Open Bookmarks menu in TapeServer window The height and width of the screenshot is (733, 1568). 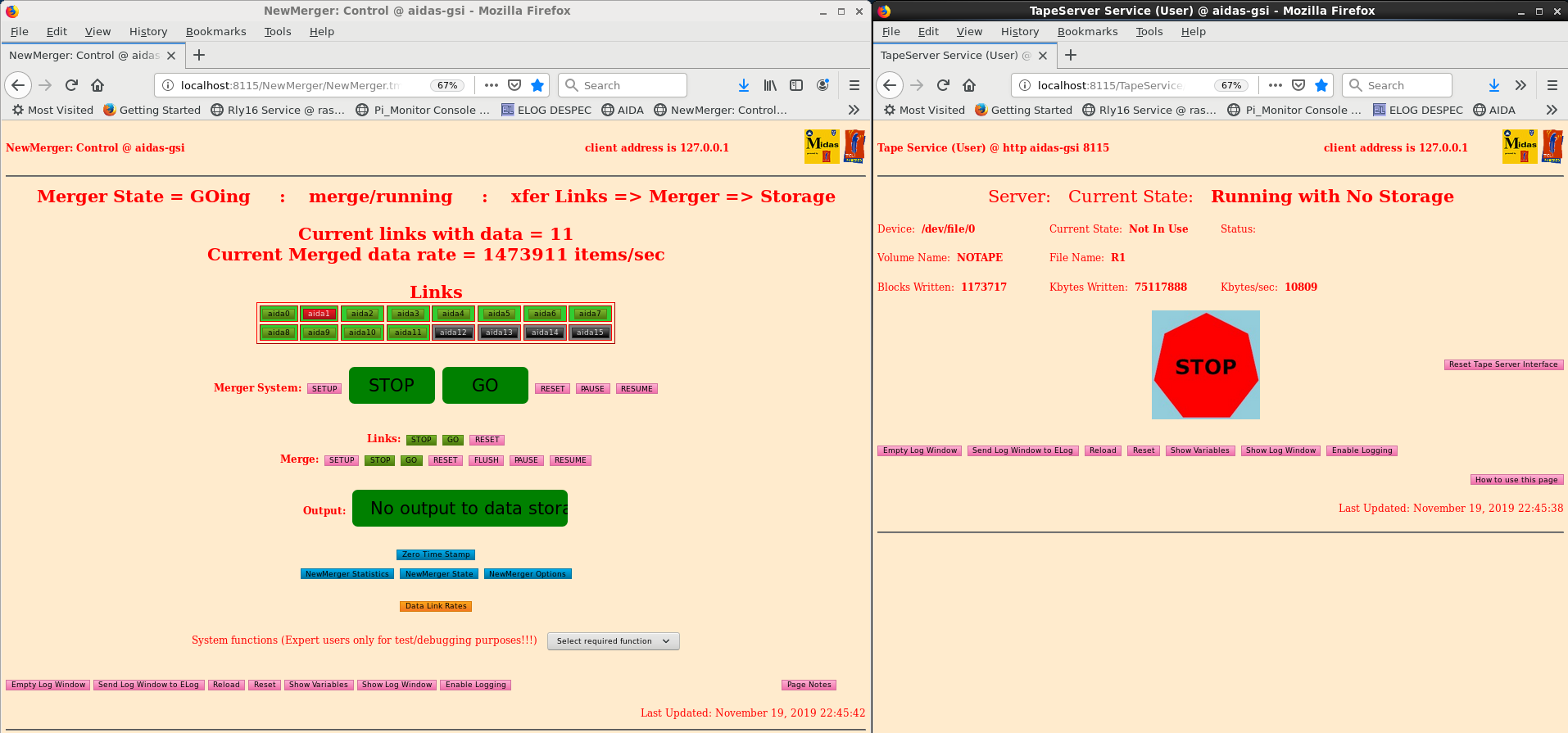(1087, 32)
